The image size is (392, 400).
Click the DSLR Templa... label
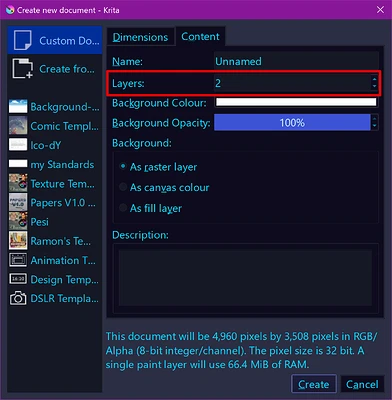coord(64,299)
